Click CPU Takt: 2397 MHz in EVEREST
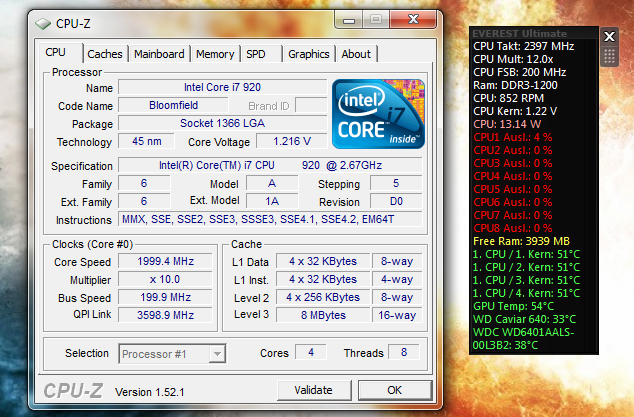The width and height of the screenshot is (634, 417). [524, 46]
